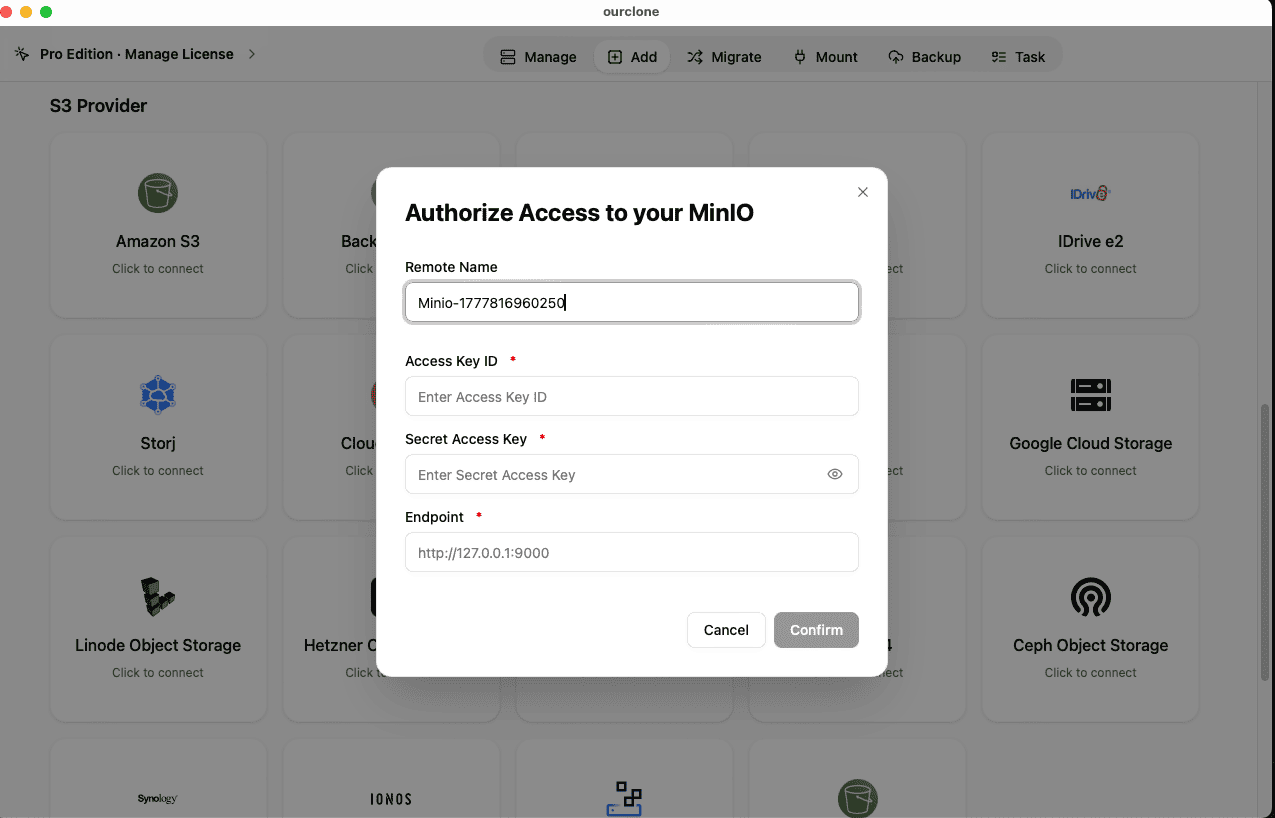Click the bottom green bucket provider icon
Viewport: 1275px width, 818px height.
[857, 798]
